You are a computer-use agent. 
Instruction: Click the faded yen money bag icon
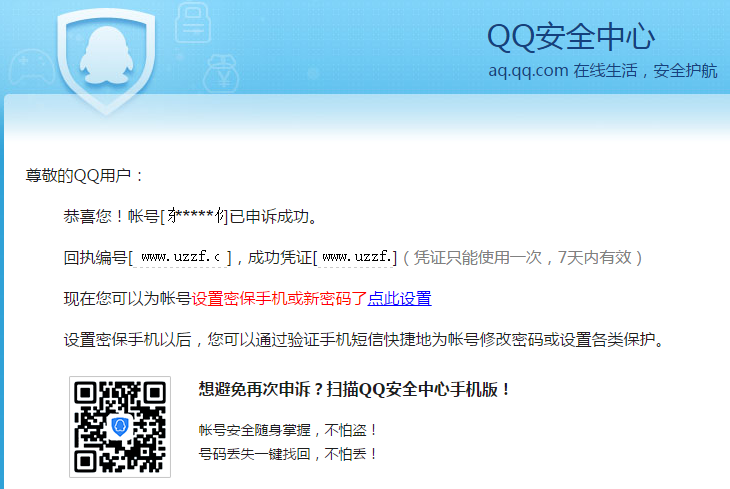[222, 74]
